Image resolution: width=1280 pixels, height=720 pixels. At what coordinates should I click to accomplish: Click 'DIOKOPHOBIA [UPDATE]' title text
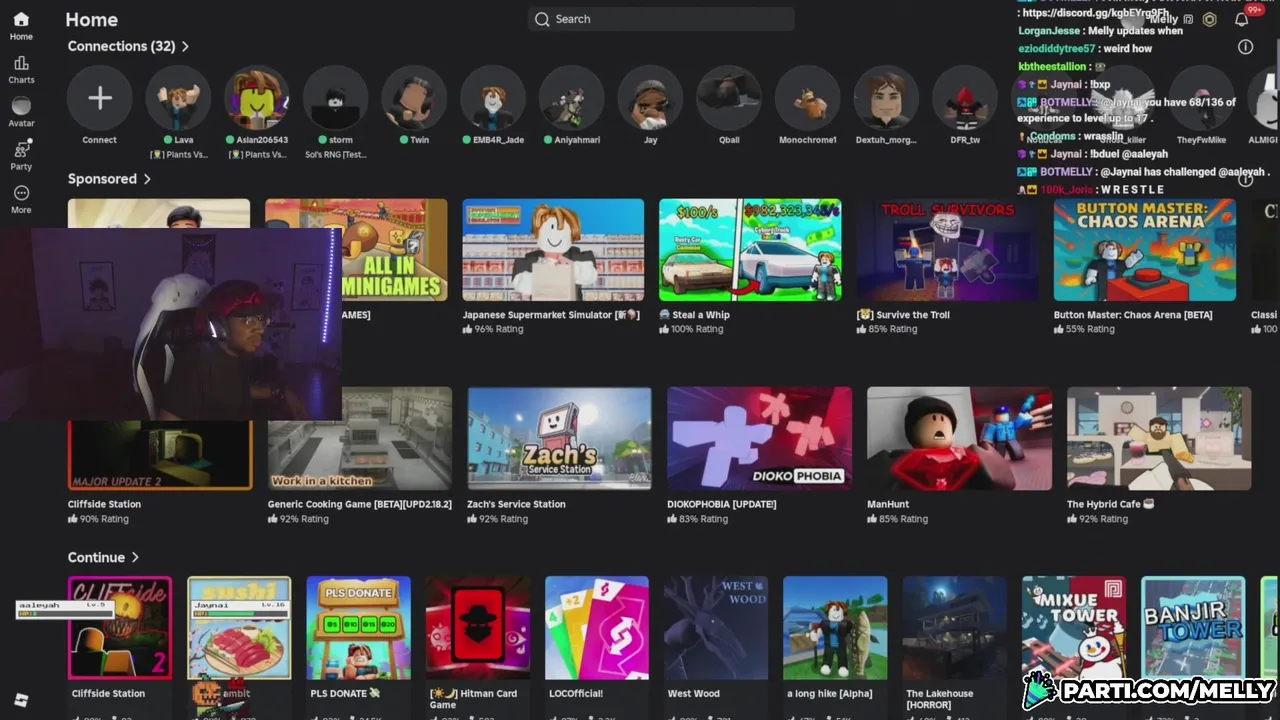point(722,504)
